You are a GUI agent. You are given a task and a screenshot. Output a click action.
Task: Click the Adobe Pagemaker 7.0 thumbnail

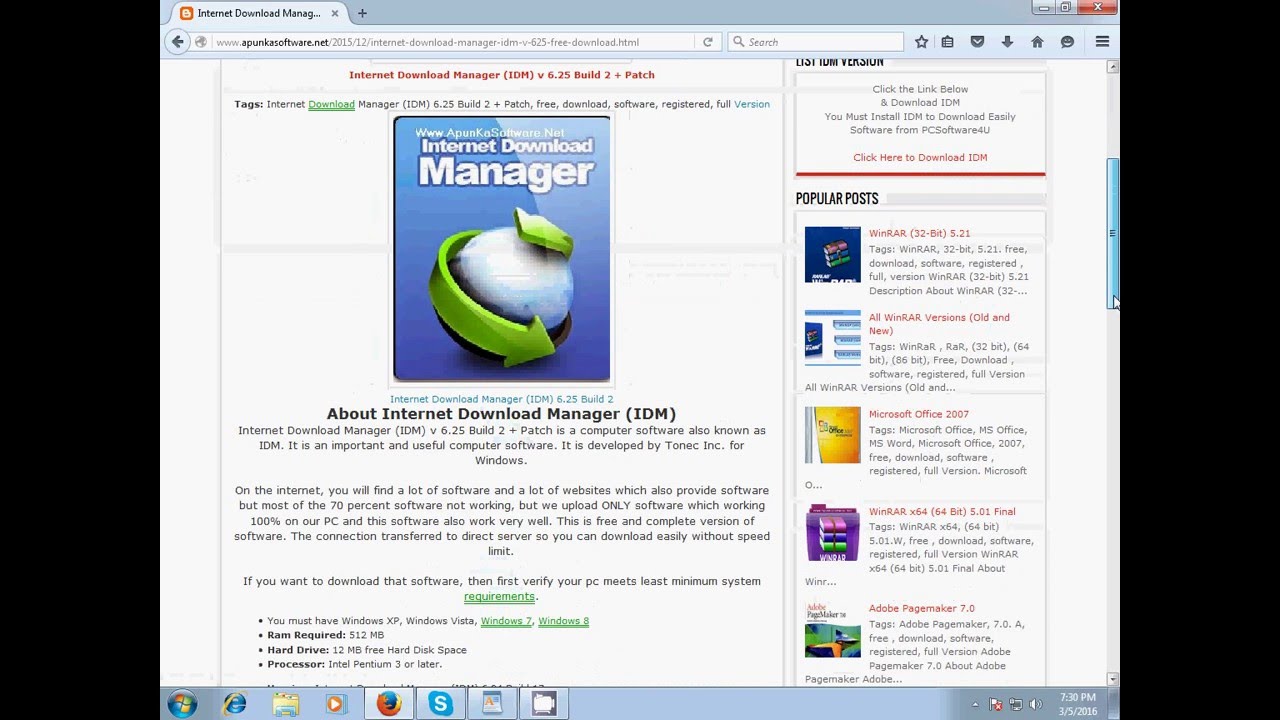pos(832,629)
